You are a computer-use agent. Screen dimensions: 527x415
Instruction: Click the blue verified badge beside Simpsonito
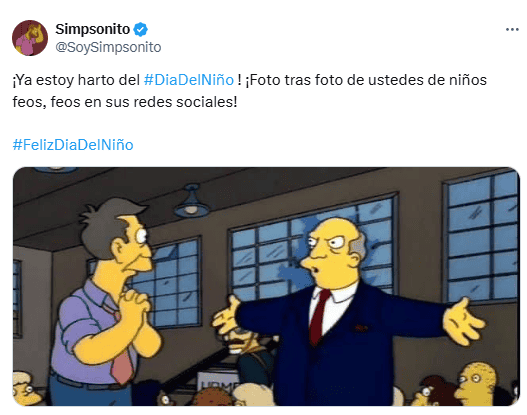pyautogui.click(x=140, y=29)
